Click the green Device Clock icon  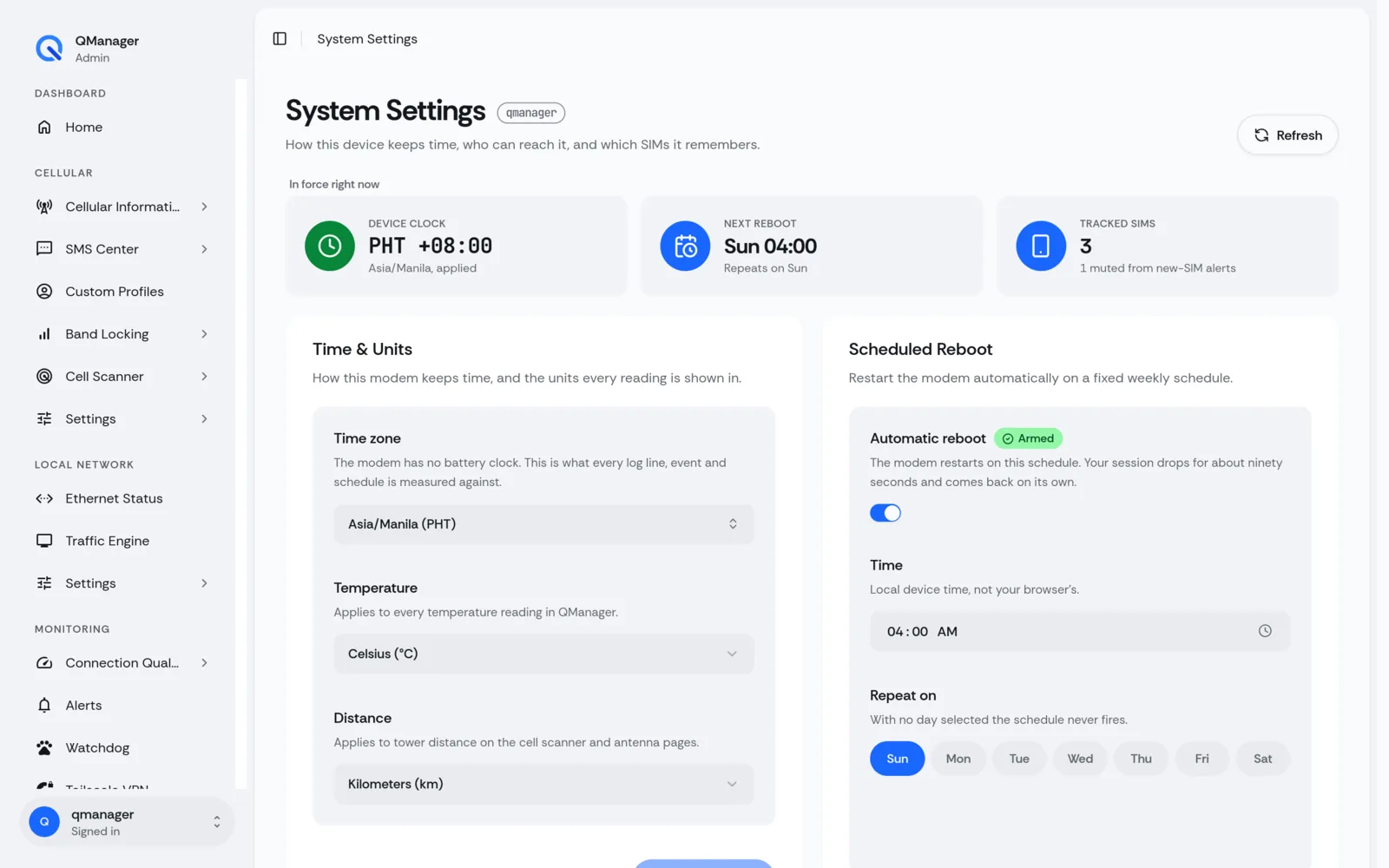click(330, 247)
